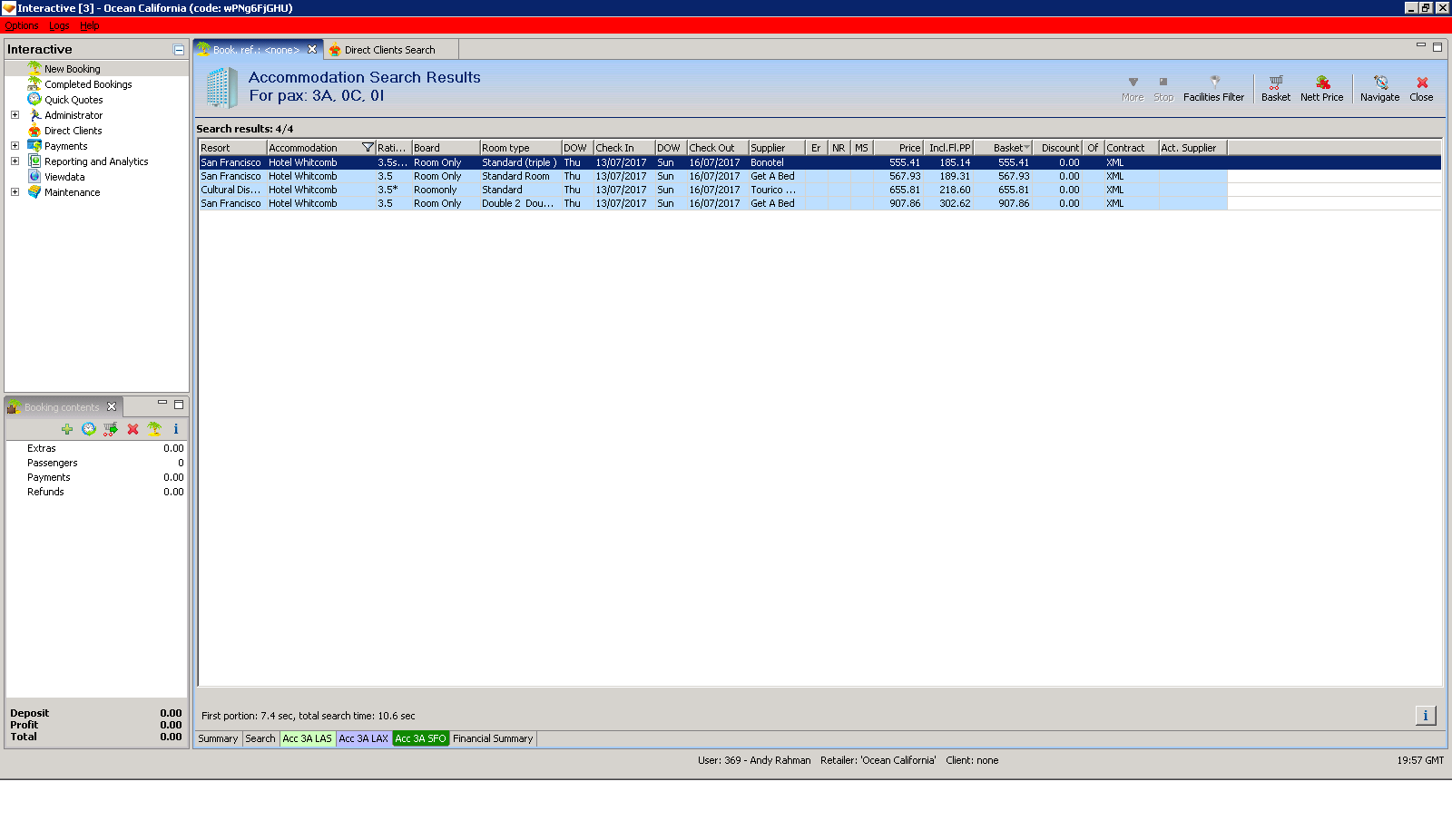The width and height of the screenshot is (1452, 840).
Task: Open the Financial Summary tab
Action: (493, 738)
